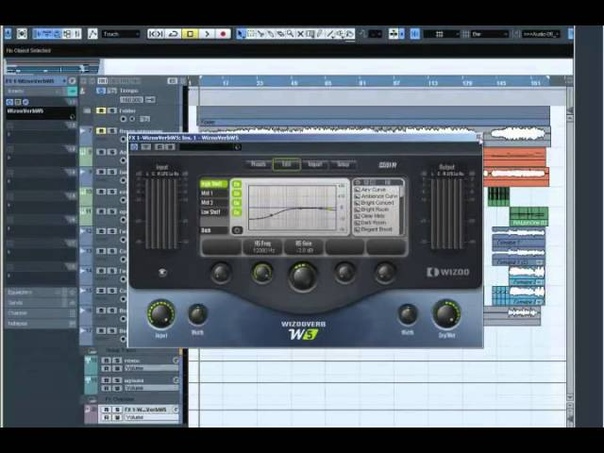Open the Presets page in WizooVerb
Viewport: 604px width, 453px height.
(258, 164)
